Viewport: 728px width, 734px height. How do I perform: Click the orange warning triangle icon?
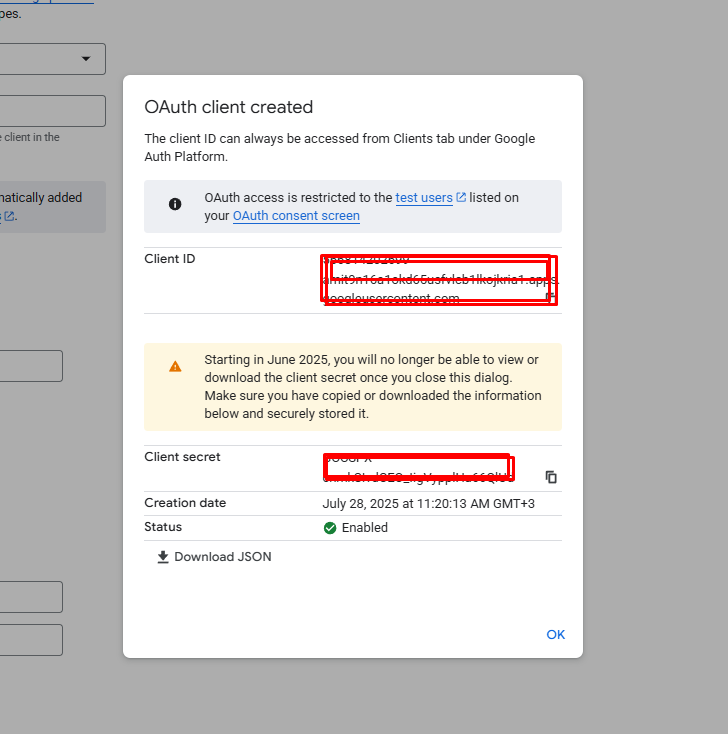click(175, 366)
